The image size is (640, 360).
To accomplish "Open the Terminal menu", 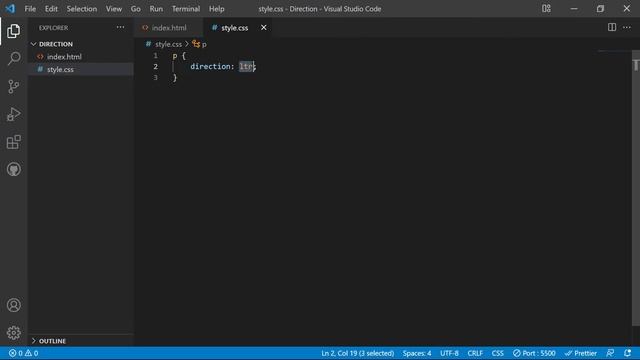I will [186, 9].
